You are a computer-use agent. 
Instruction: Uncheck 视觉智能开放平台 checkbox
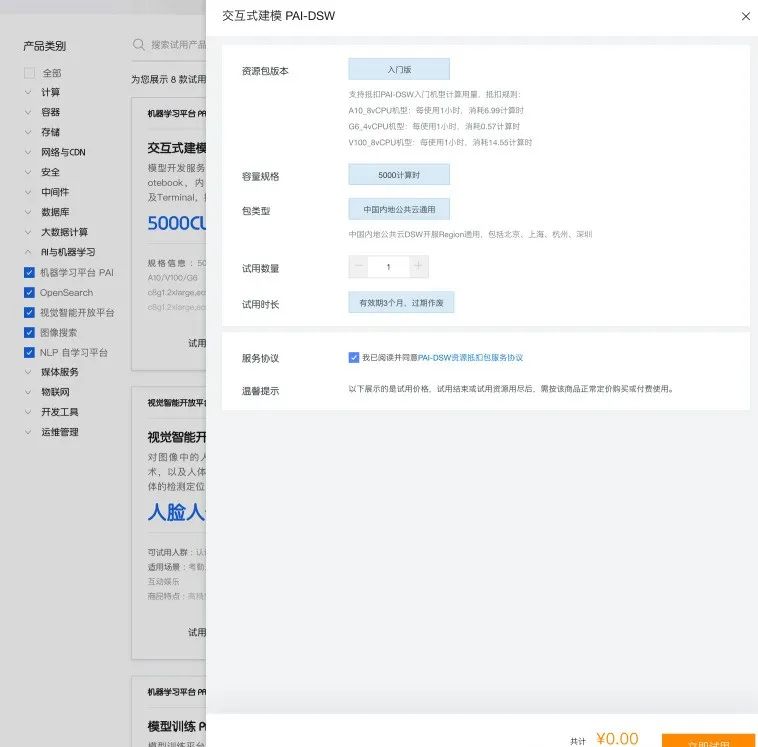tap(29, 312)
